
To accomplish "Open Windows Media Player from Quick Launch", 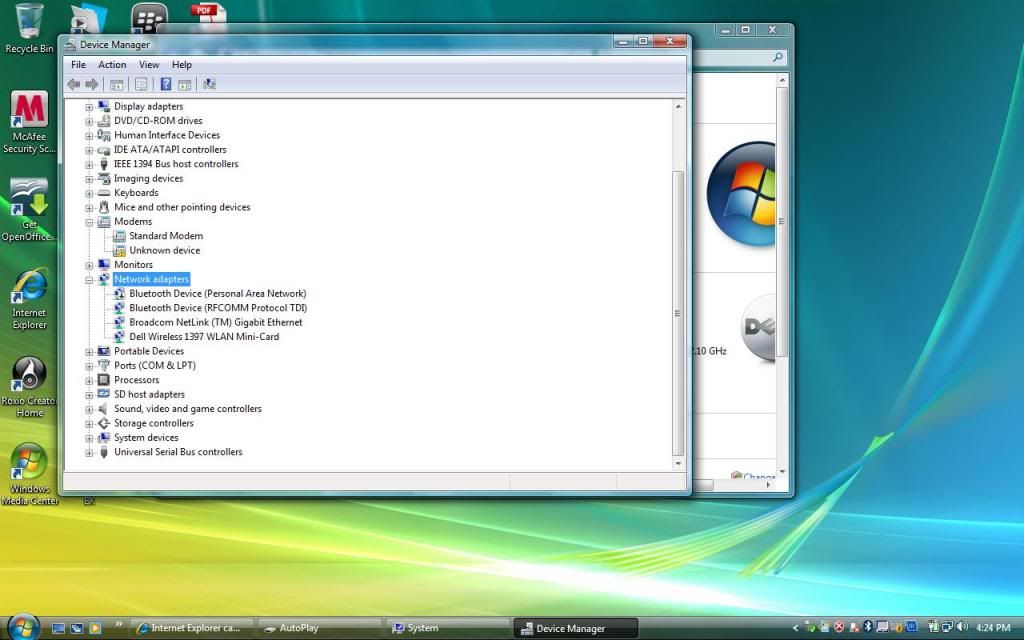I will [x=95, y=628].
